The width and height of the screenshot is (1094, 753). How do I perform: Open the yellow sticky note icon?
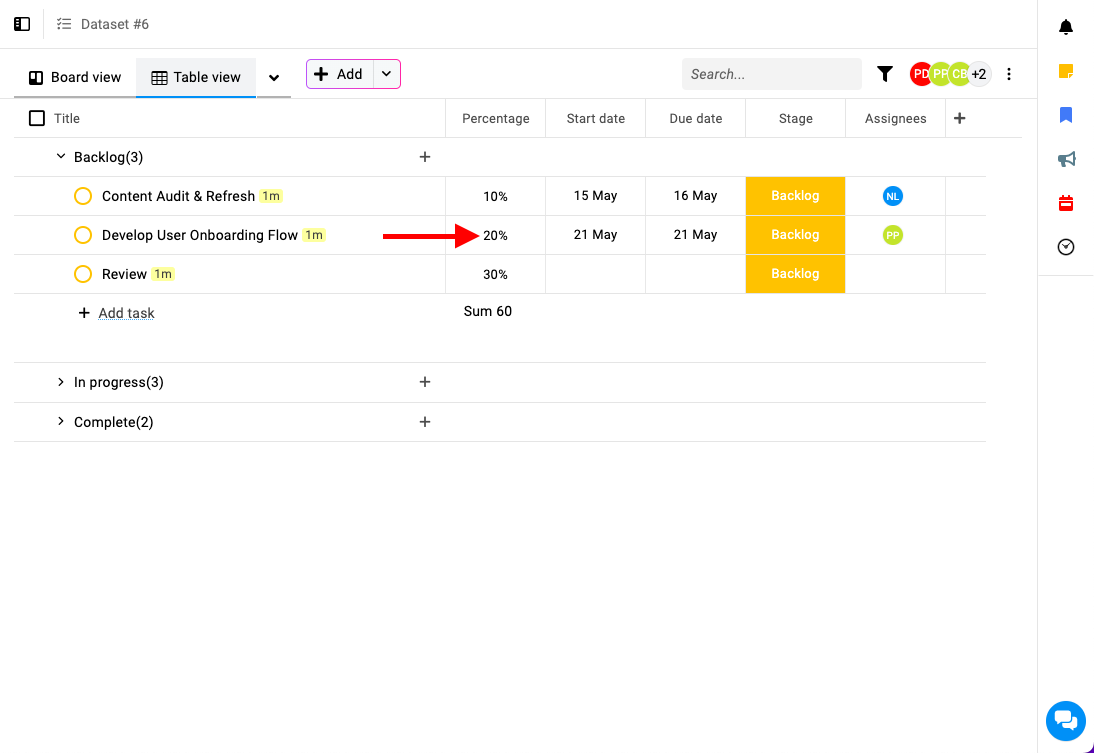[x=1065, y=71]
